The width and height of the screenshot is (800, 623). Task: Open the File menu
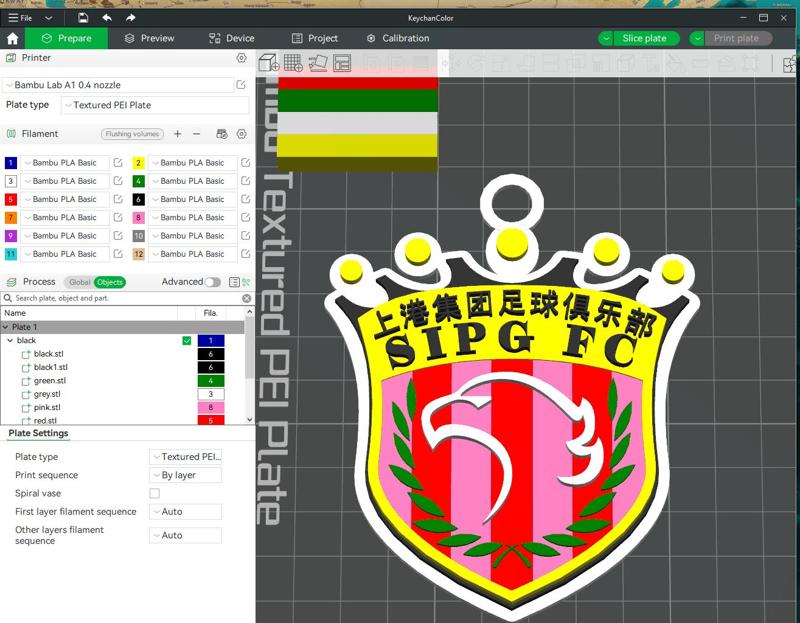point(20,18)
